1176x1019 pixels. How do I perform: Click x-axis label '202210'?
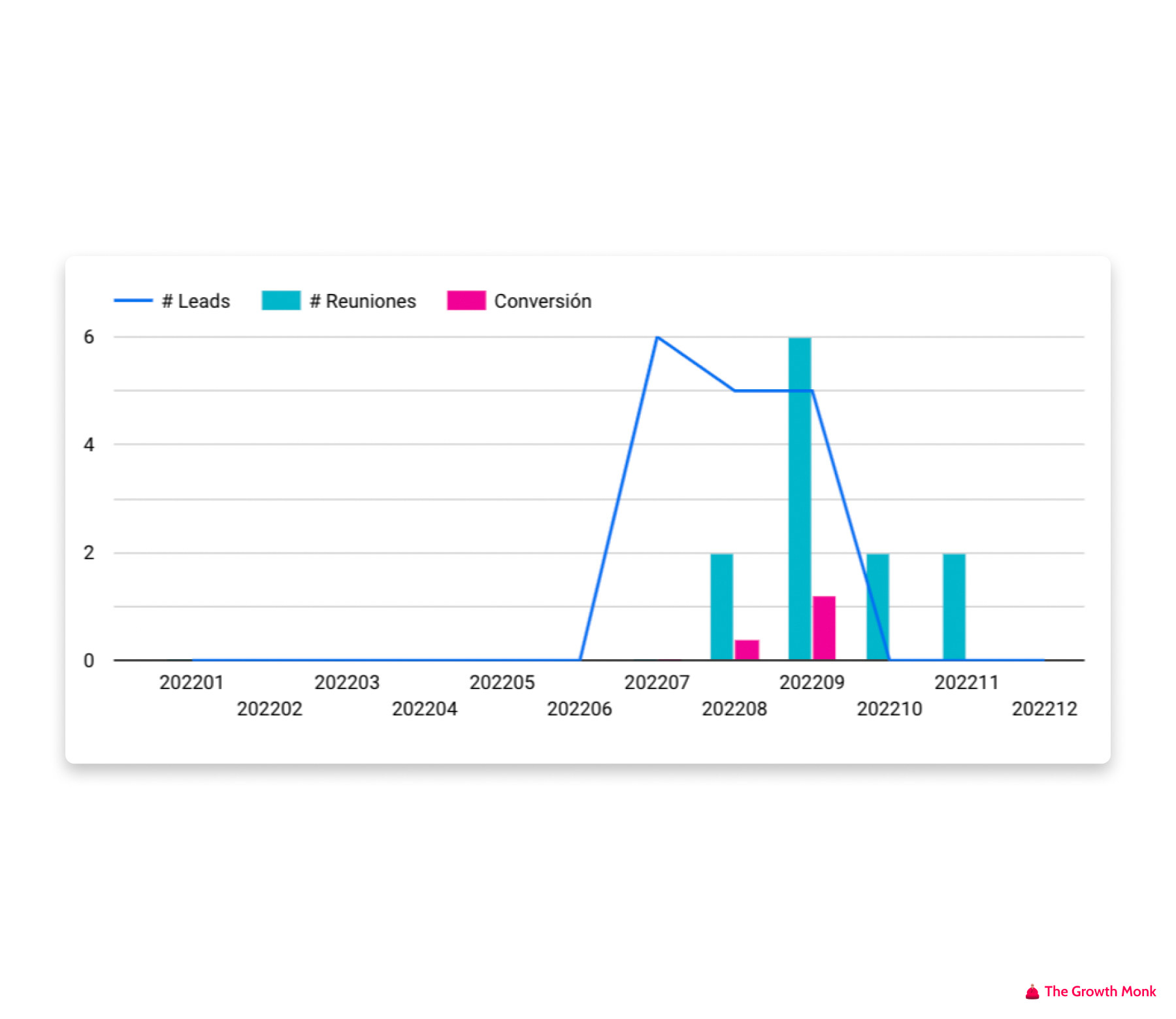[890, 709]
